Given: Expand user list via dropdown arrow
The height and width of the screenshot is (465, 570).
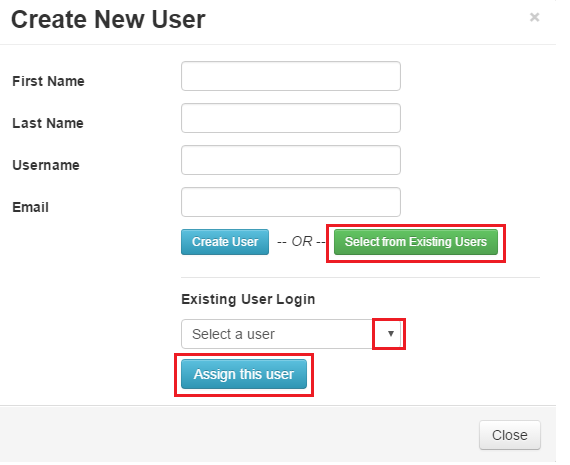Looking at the screenshot, I should (x=391, y=334).
